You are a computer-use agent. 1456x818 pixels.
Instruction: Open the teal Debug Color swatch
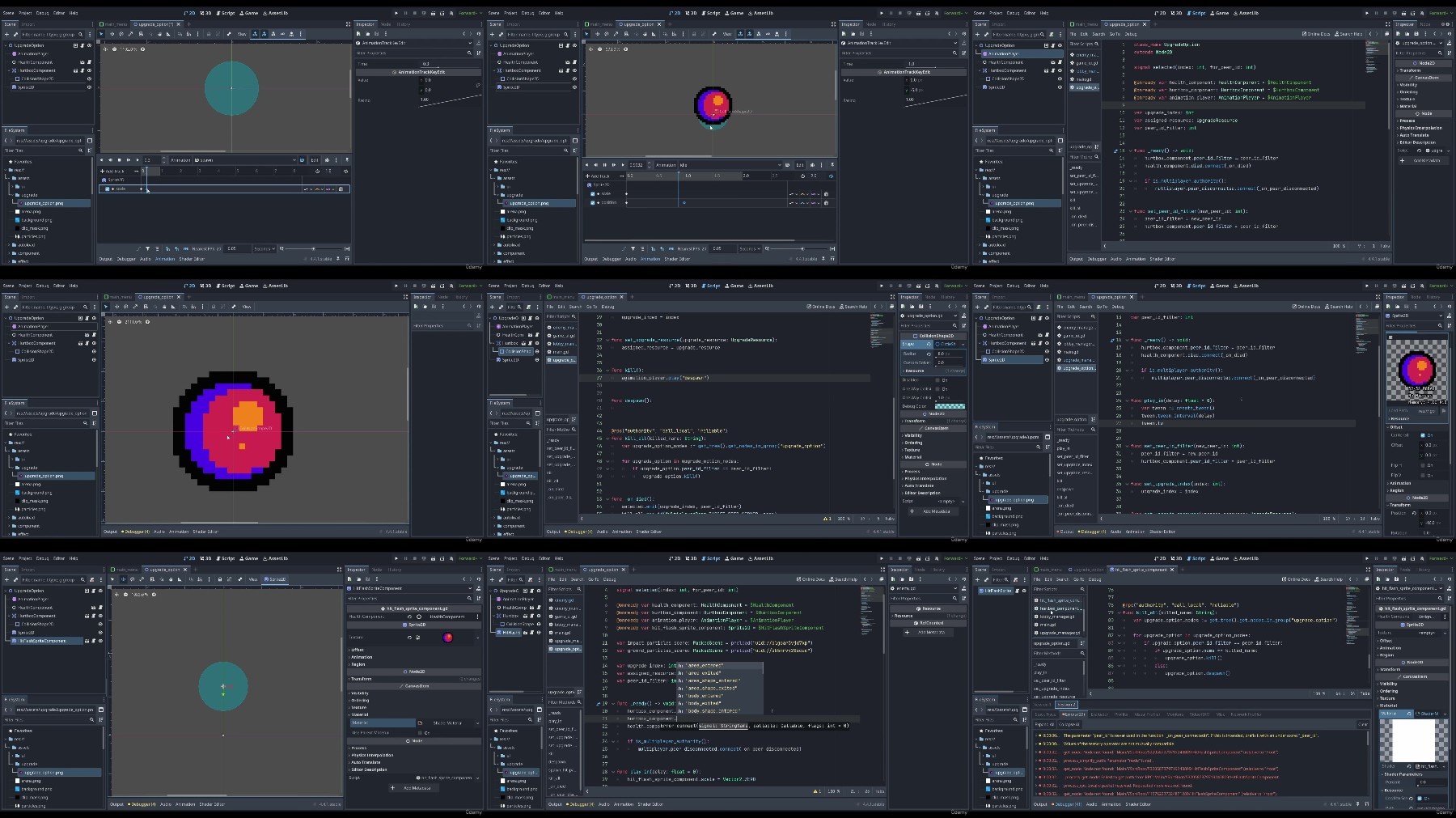coord(950,406)
